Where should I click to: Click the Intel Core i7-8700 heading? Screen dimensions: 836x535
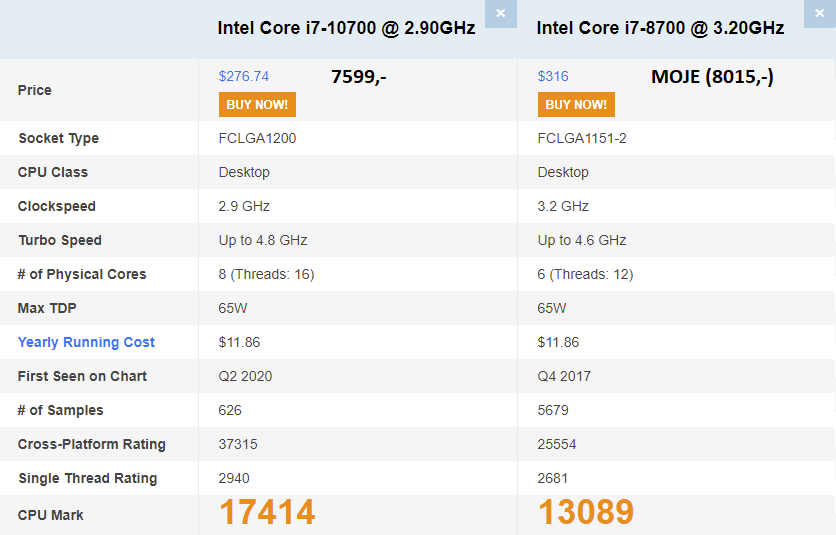click(x=660, y=28)
